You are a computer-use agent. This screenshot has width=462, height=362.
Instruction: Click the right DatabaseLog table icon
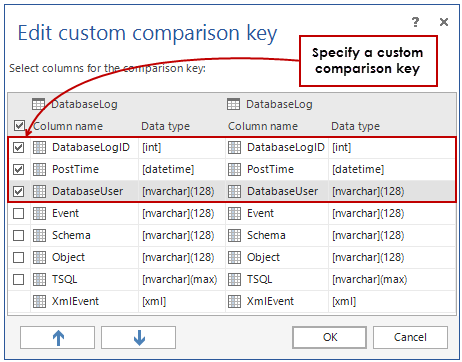point(233,104)
